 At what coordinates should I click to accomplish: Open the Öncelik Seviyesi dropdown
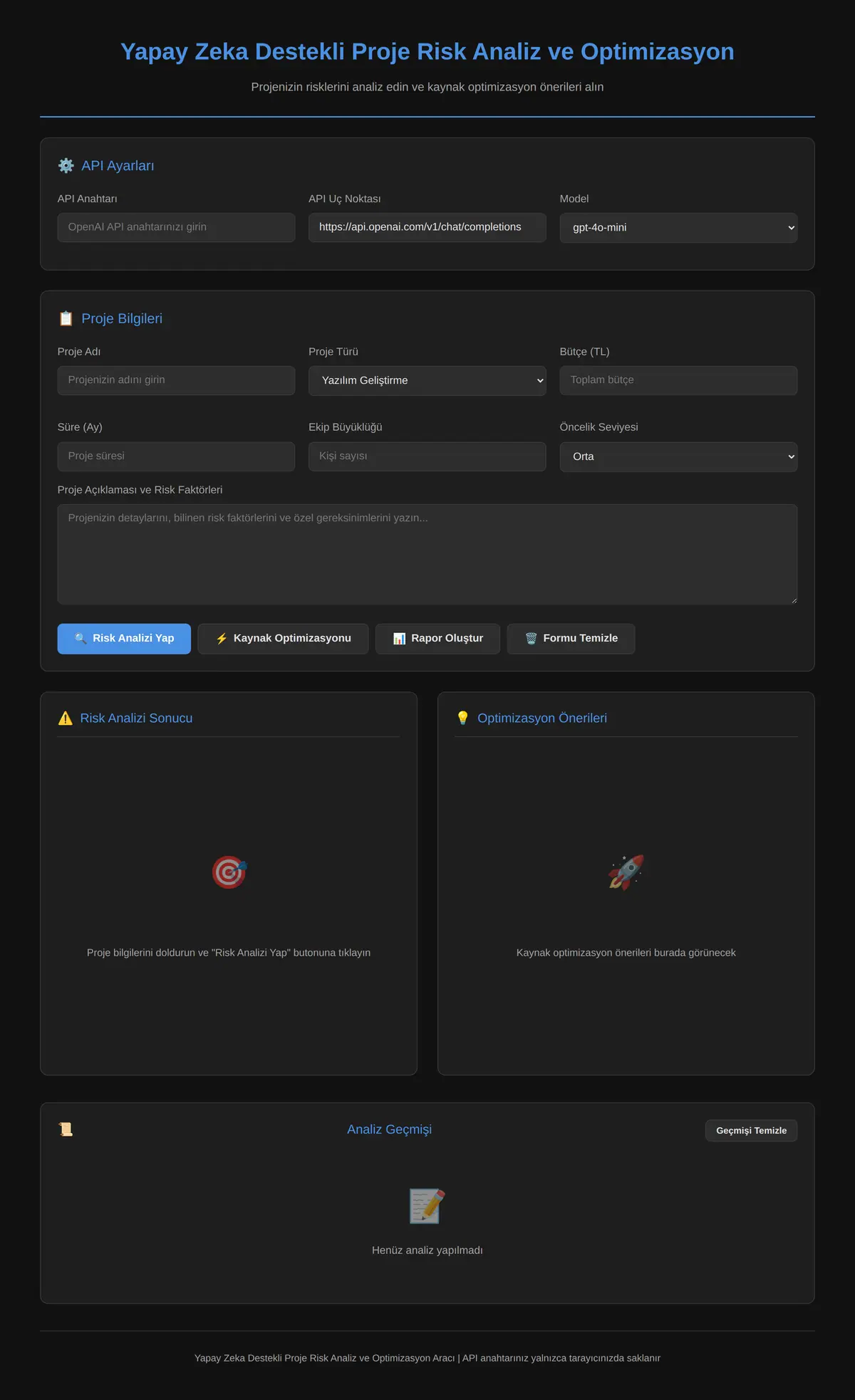(678, 456)
